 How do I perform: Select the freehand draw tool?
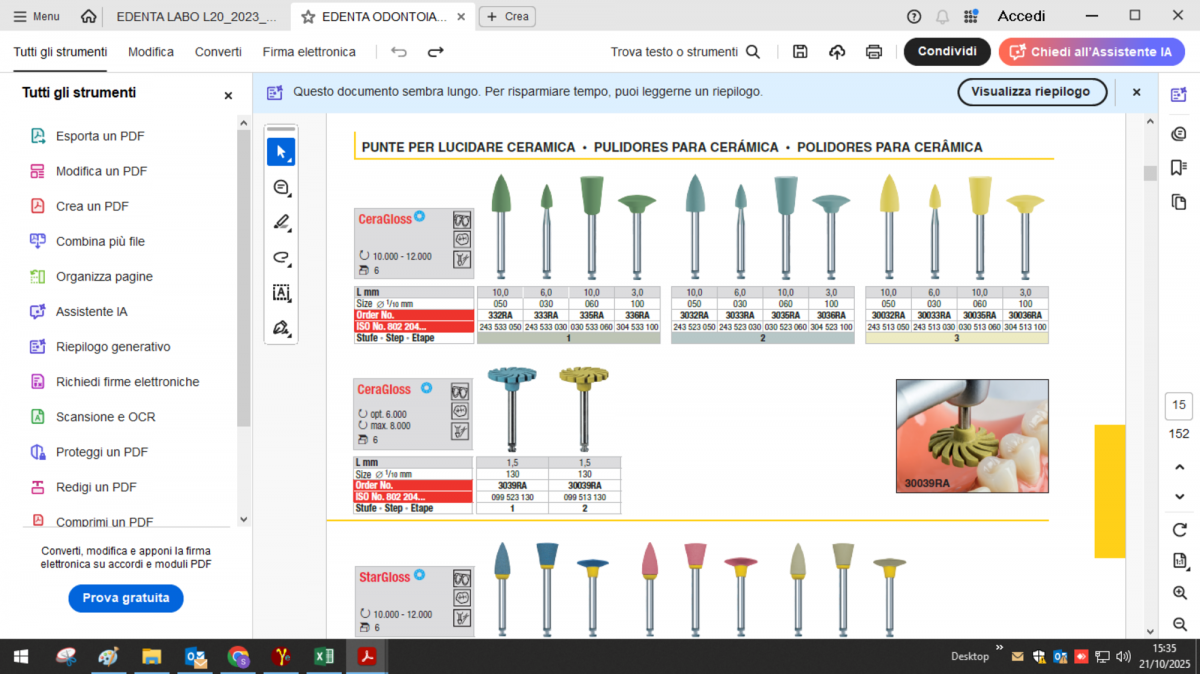point(281,258)
